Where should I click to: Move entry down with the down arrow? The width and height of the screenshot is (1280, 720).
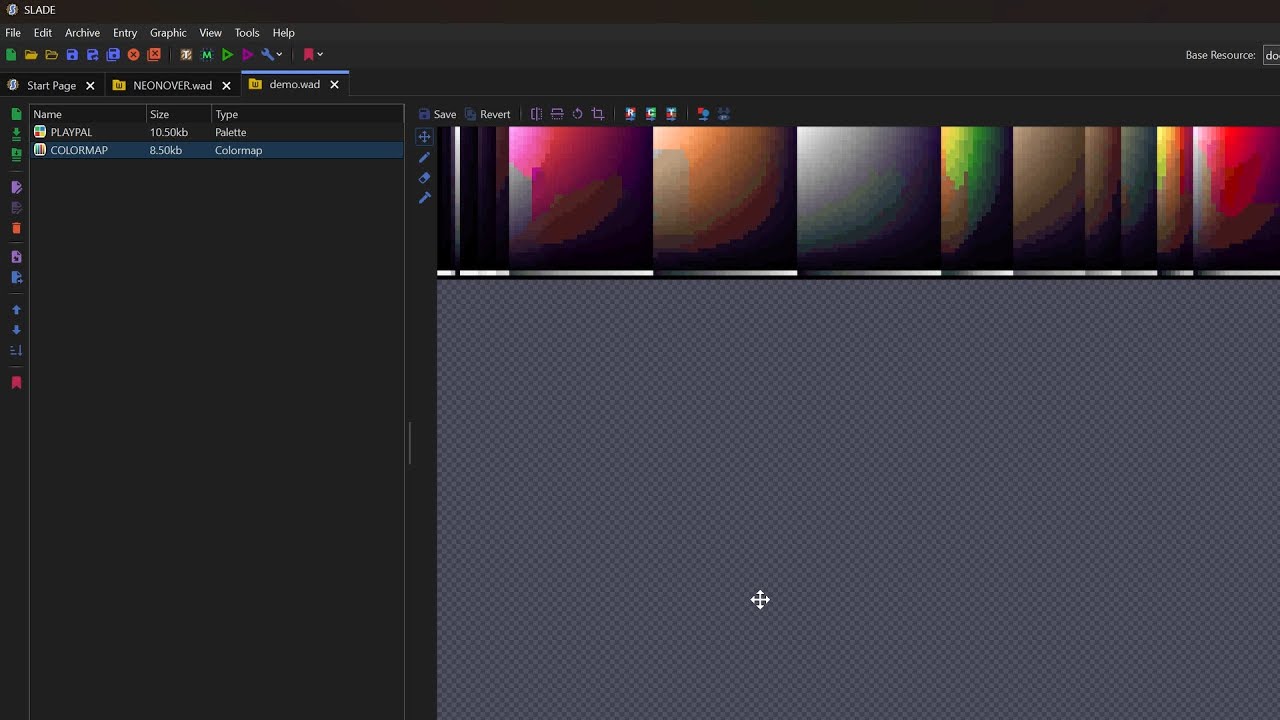[x=16, y=330]
